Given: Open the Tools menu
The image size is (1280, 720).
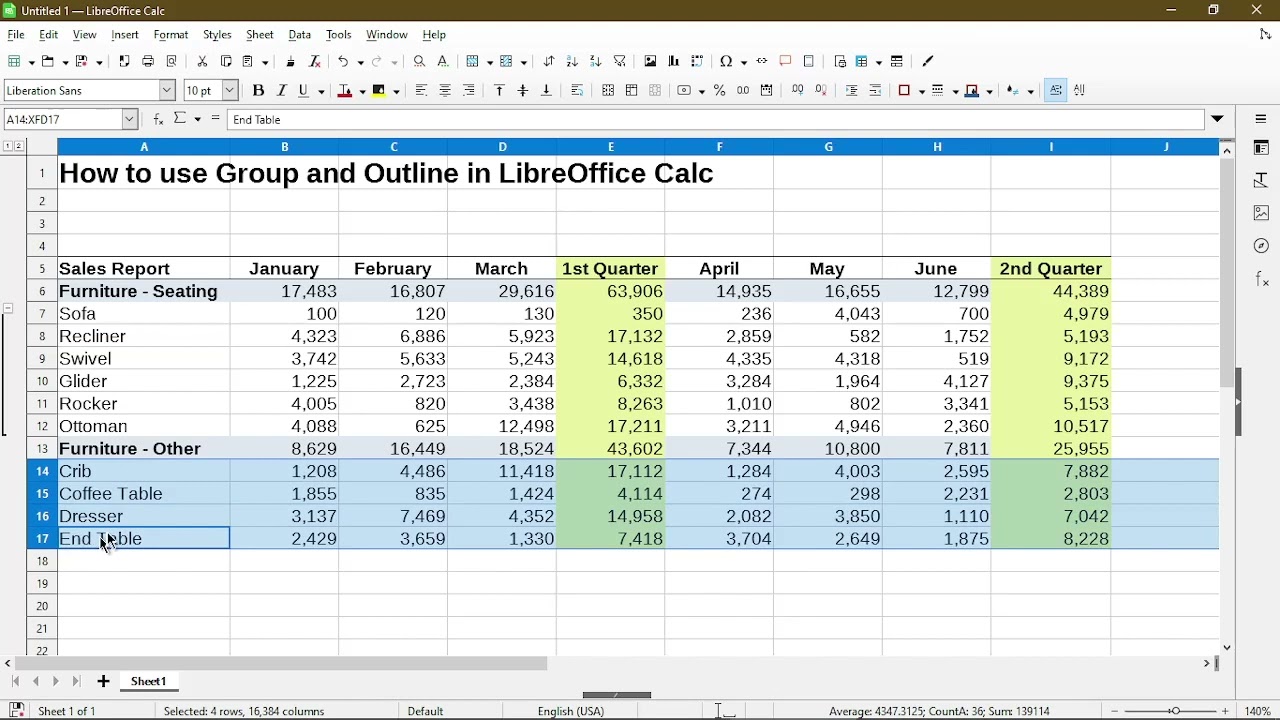Looking at the screenshot, I should point(339,35).
